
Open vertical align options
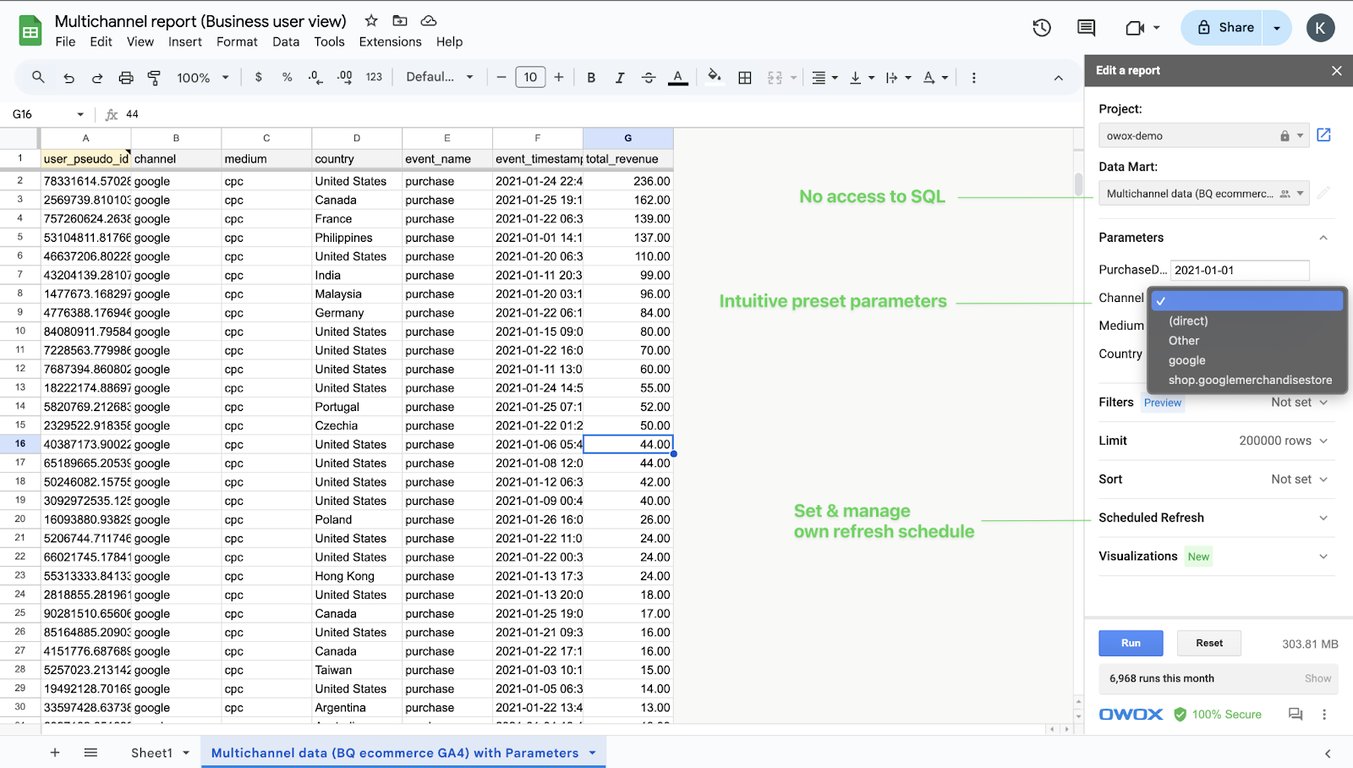point(861,77)
